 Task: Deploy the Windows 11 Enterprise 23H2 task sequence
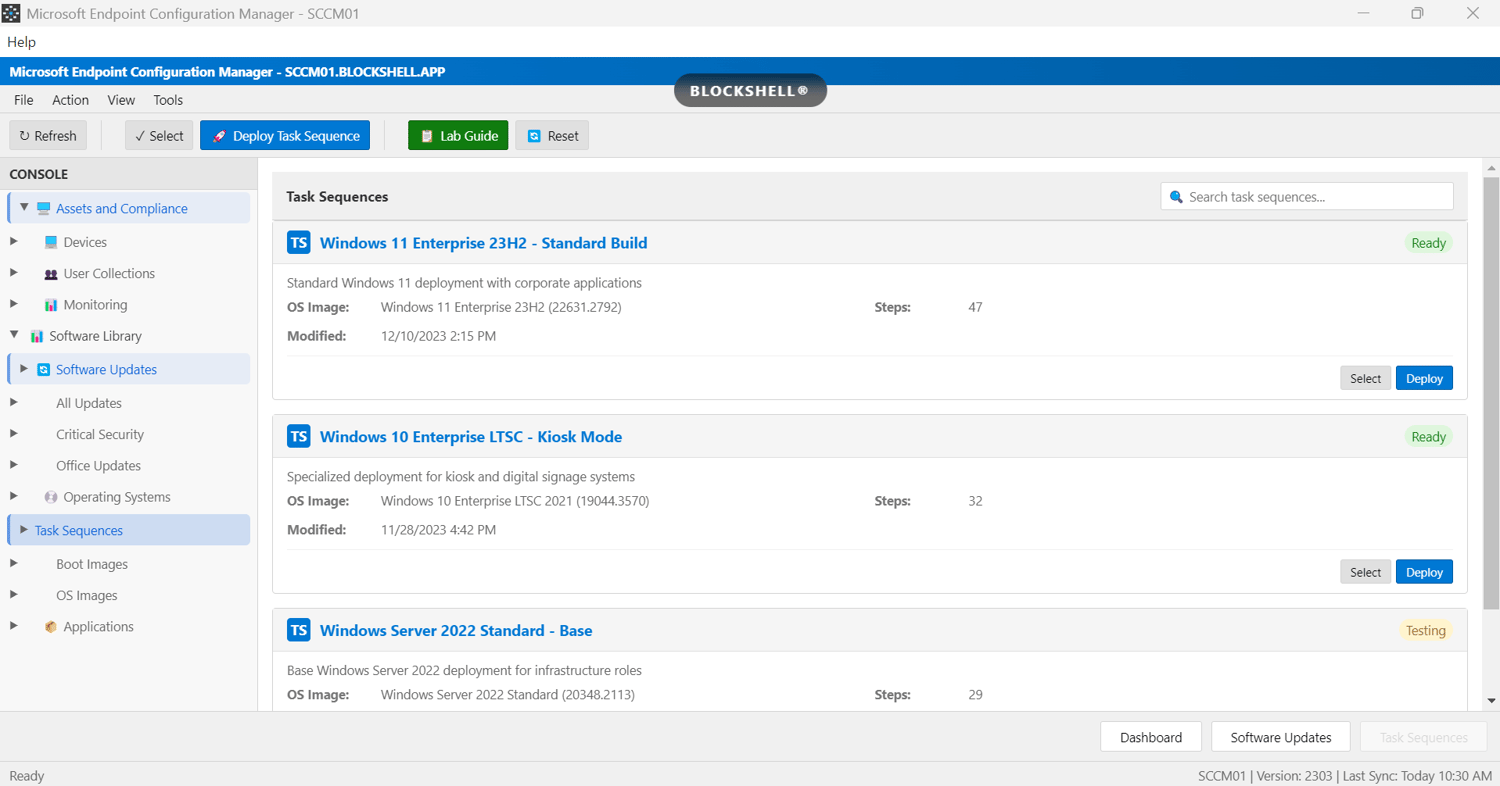click(x=1424, y=378)
